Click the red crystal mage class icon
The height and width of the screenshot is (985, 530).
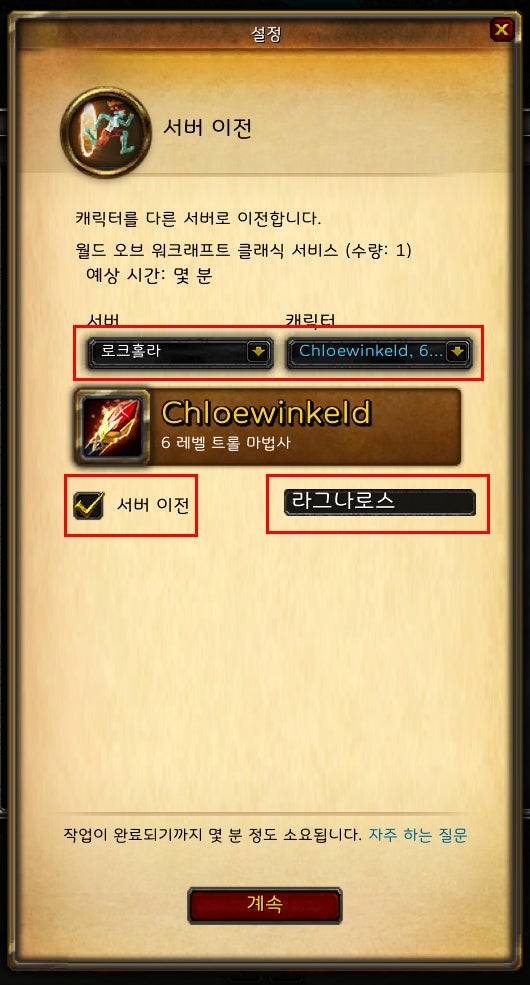pyautogui.click(x=112, y=427)
